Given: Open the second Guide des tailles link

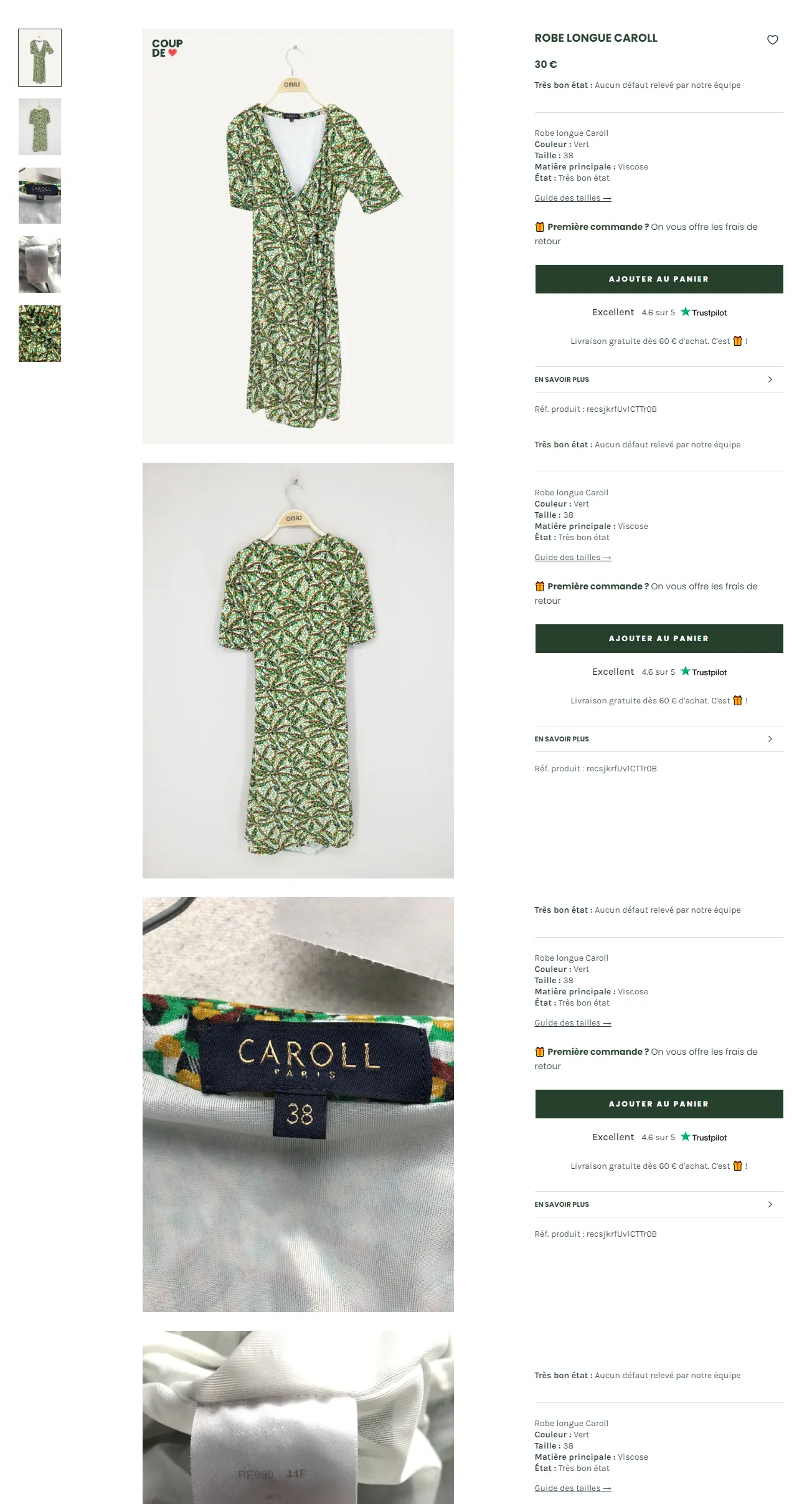Looking at the screenshot, I should coord(573,558).
